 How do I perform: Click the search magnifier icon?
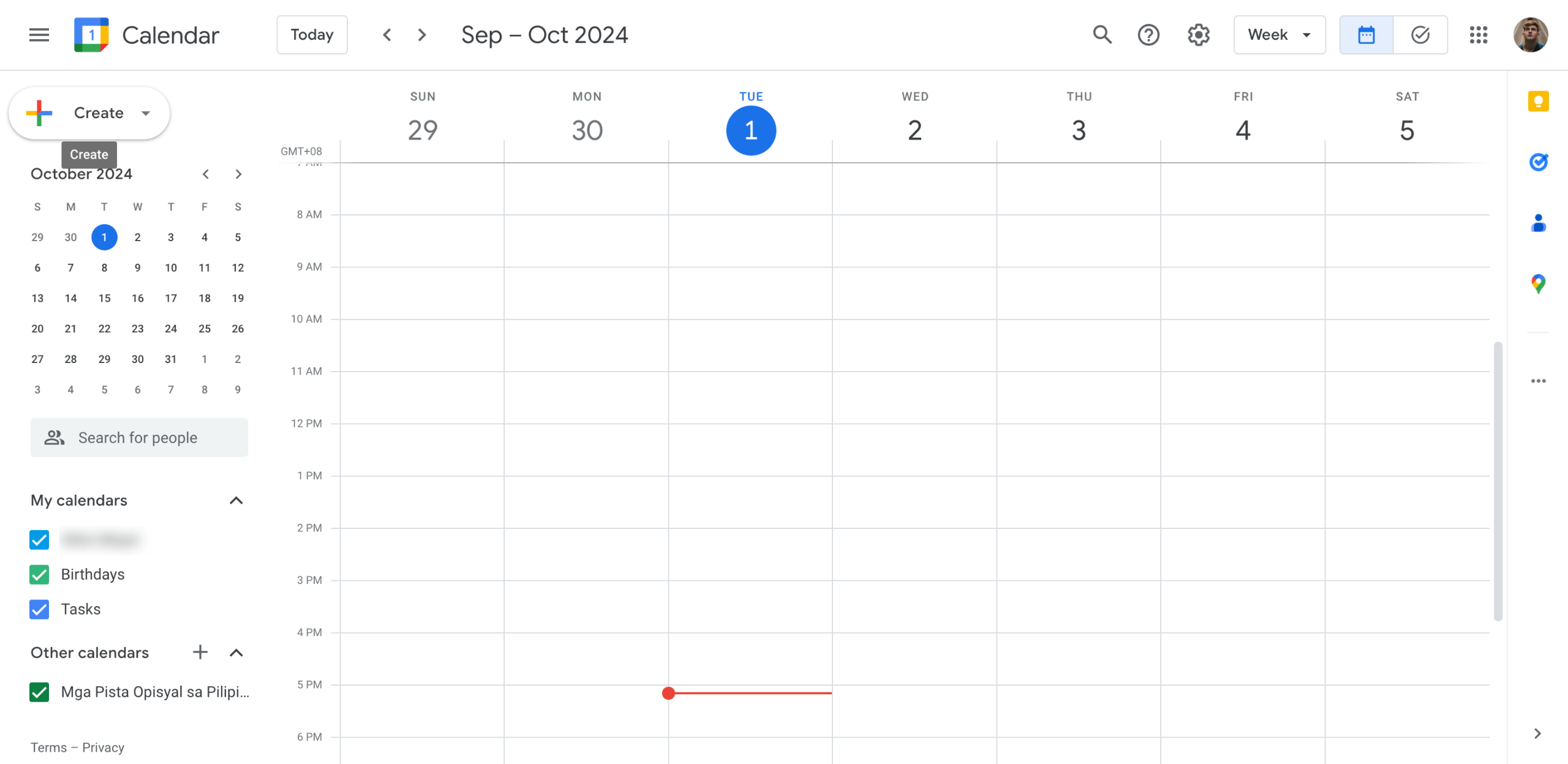1102,35
